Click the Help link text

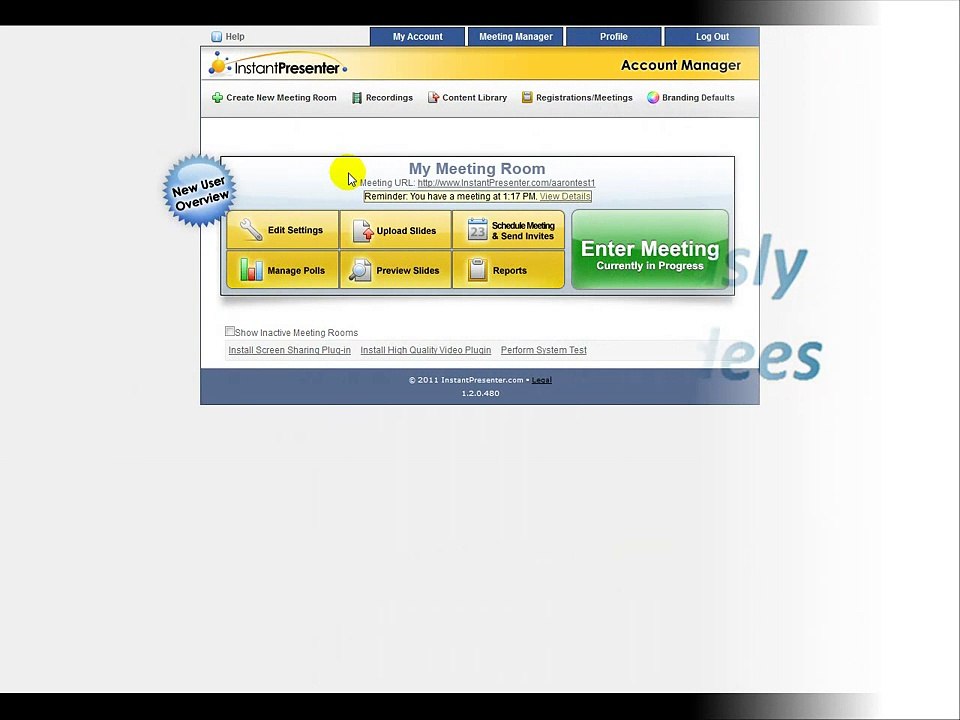(x=235, y=37)
